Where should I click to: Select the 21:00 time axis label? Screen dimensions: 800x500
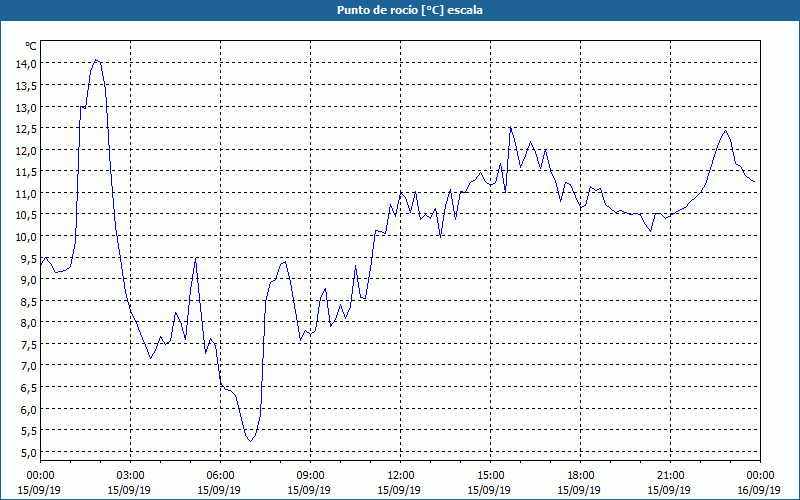click(670, 476)
